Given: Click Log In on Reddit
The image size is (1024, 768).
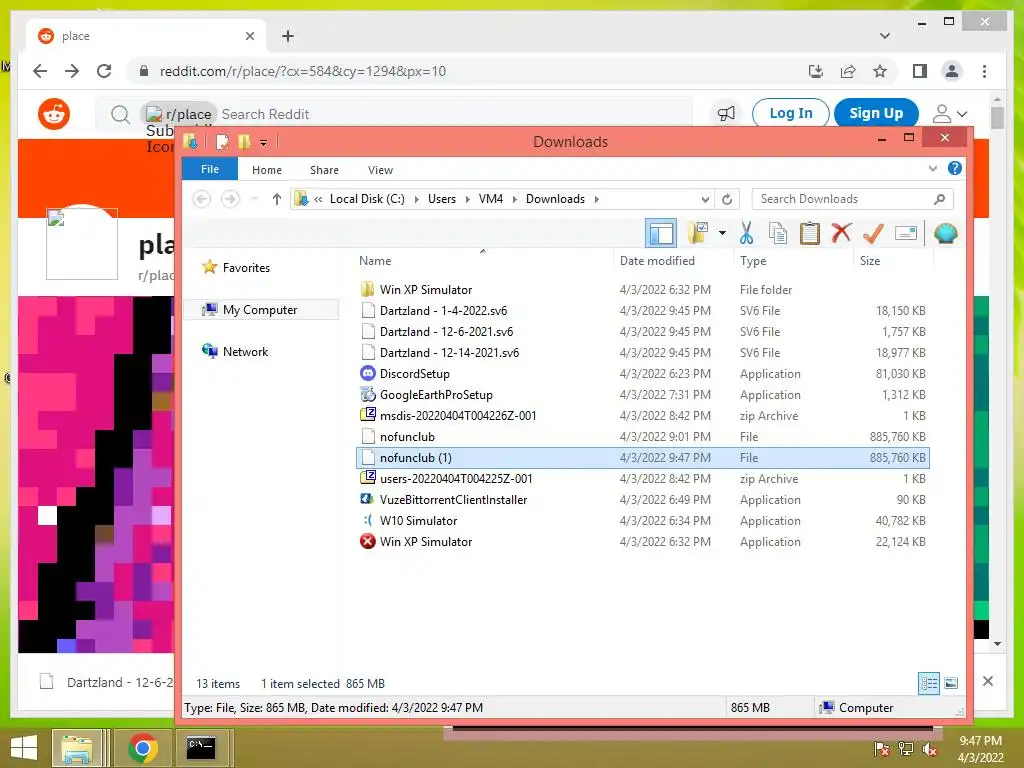Looking at the screenshot, I should 790,113.
